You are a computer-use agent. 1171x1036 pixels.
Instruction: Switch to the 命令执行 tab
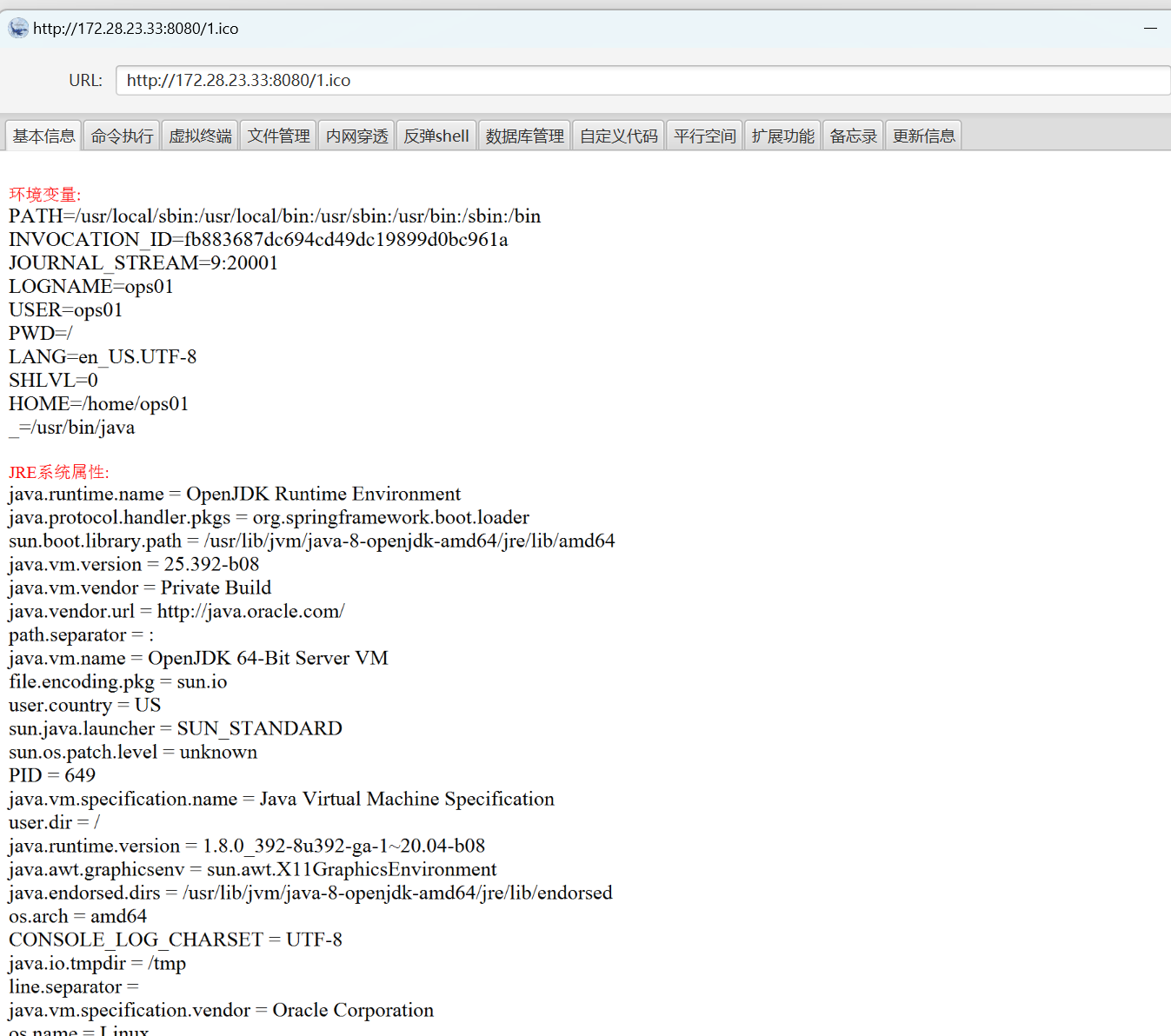(122, 136)
